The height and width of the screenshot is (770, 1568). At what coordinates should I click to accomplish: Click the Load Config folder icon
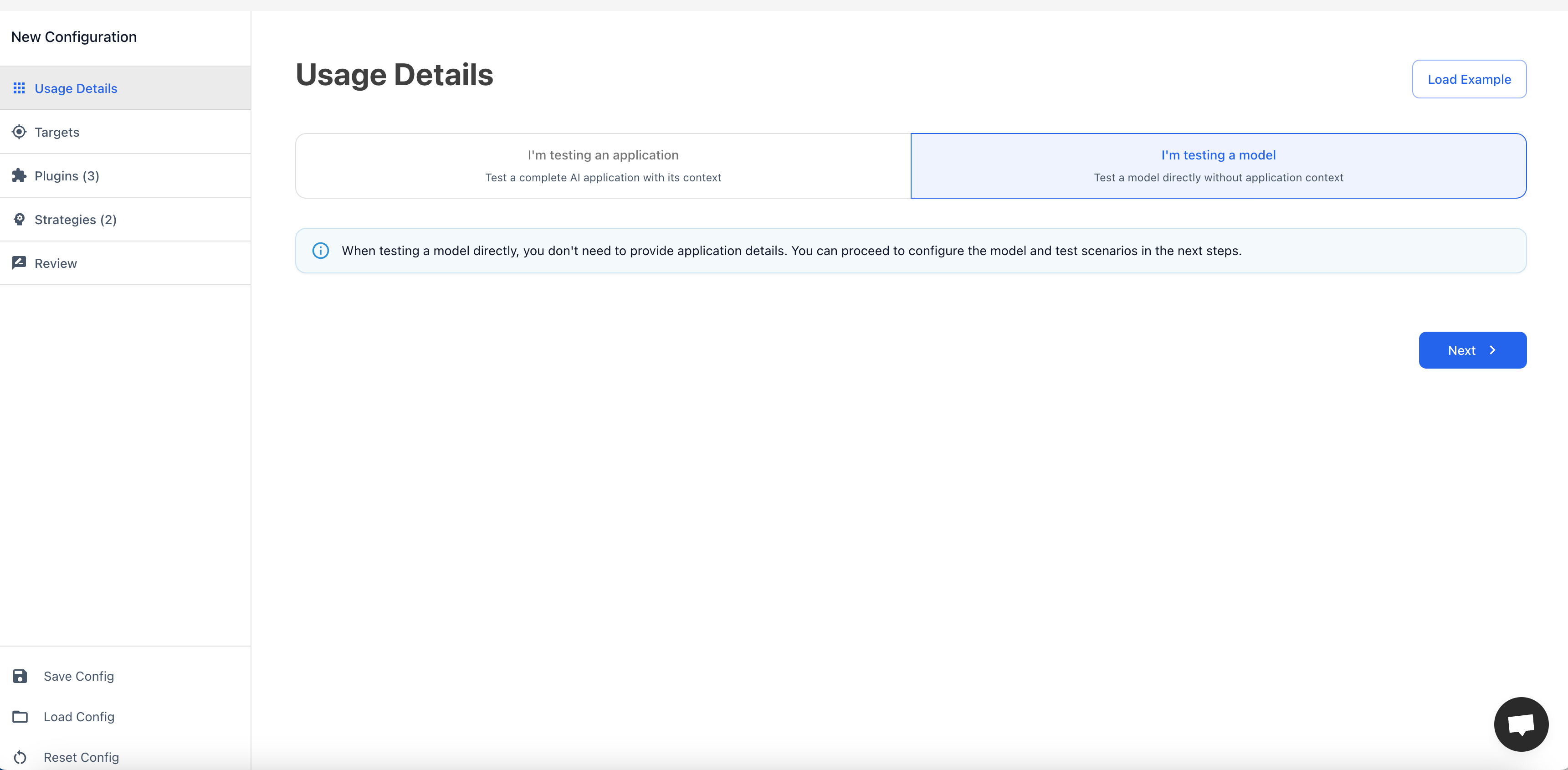(x=20, y=717)
